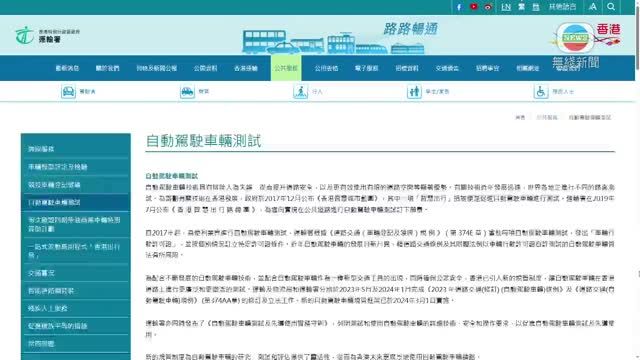This screenshot has width=640, height=360.
Task: Select the car-front drivers icon
Action: (69, 91)
